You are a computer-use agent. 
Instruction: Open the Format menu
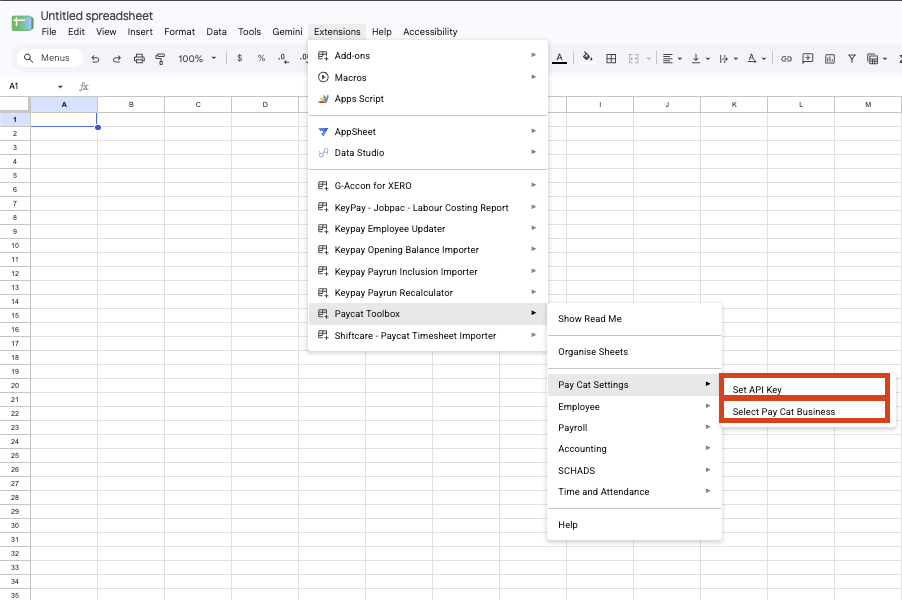(x=179, y=32)
